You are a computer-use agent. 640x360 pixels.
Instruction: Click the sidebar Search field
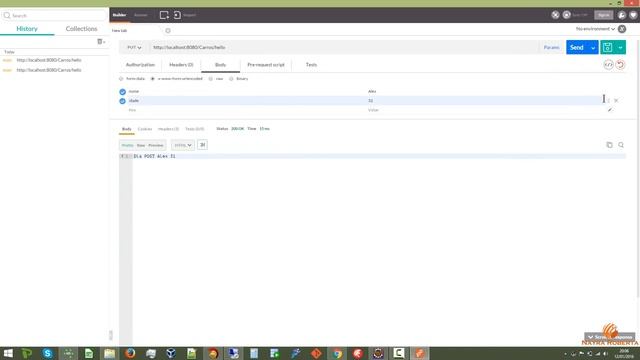[x=54, y=16]
